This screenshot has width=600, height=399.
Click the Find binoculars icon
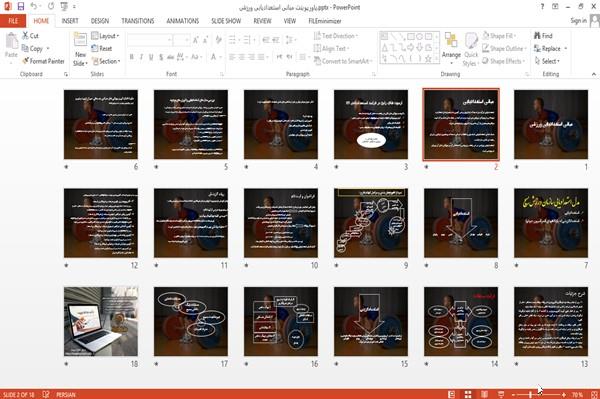click(537, 36)
